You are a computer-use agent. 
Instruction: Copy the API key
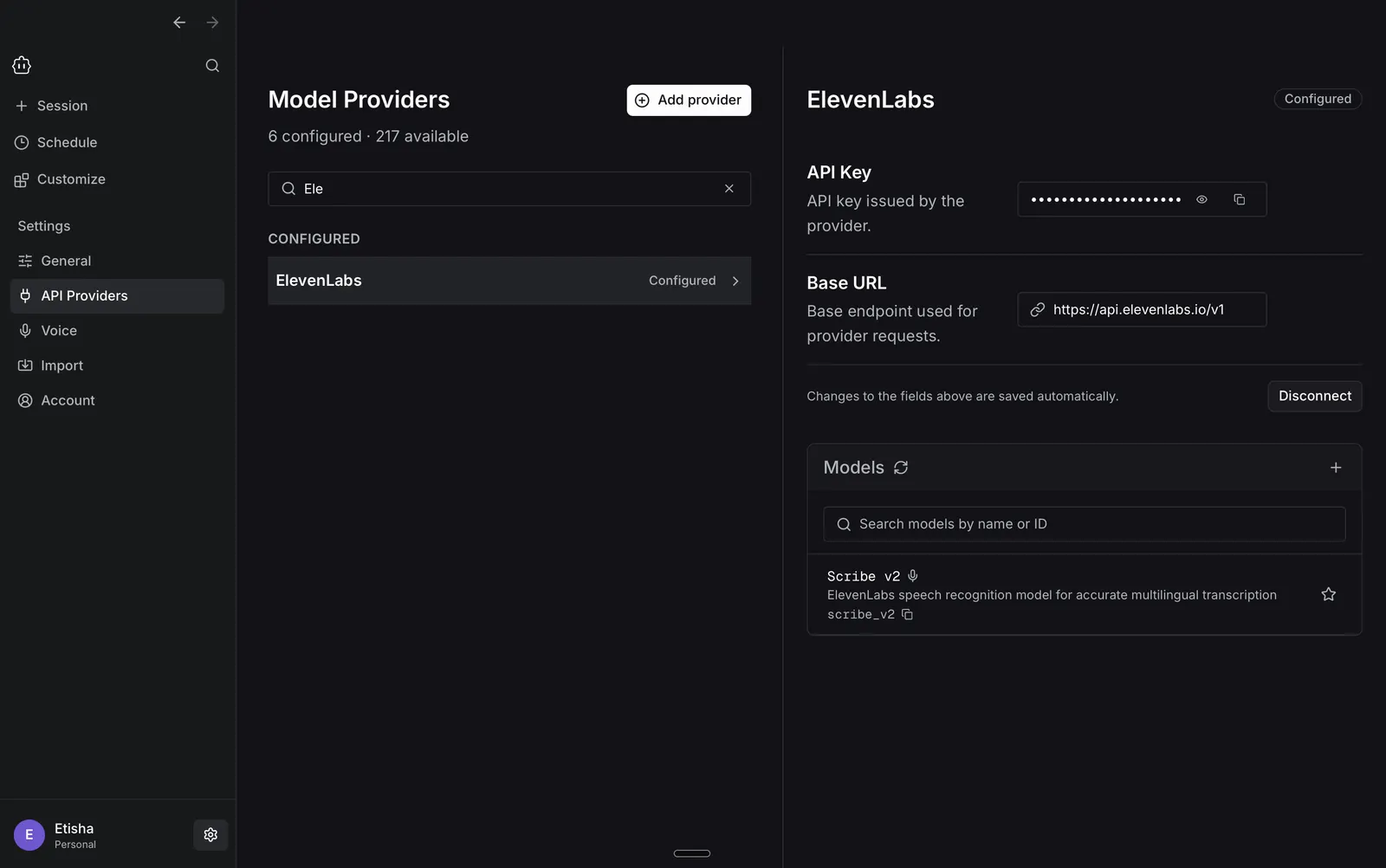(x=1240, y=199)
